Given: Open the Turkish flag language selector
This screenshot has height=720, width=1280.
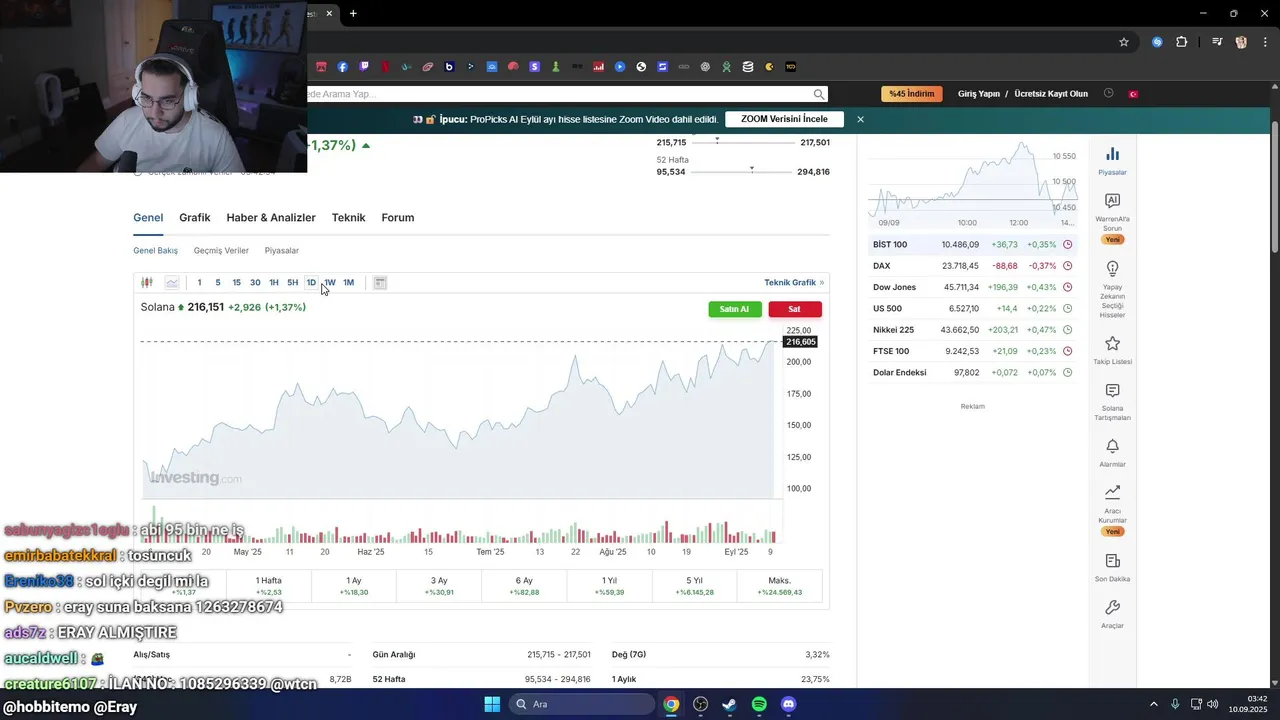Looking at the screenshot, I should [1134, 94].
